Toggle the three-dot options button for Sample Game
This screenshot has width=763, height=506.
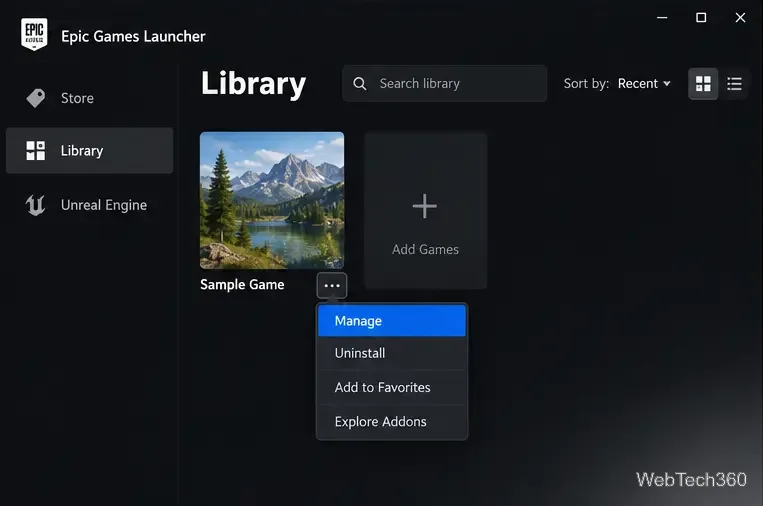point(332,286)
